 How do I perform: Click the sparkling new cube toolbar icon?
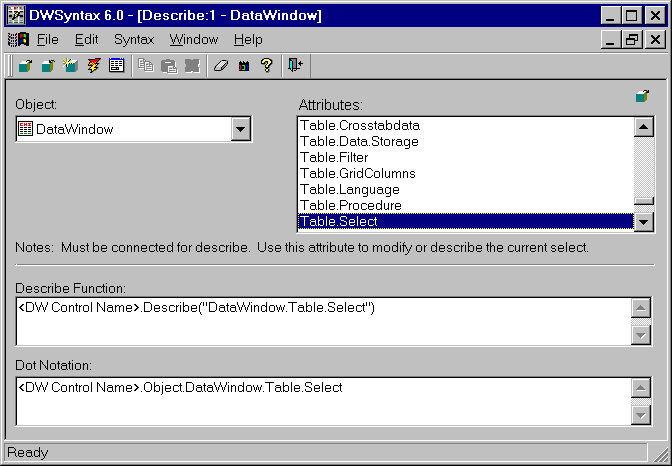click(71, 66)
